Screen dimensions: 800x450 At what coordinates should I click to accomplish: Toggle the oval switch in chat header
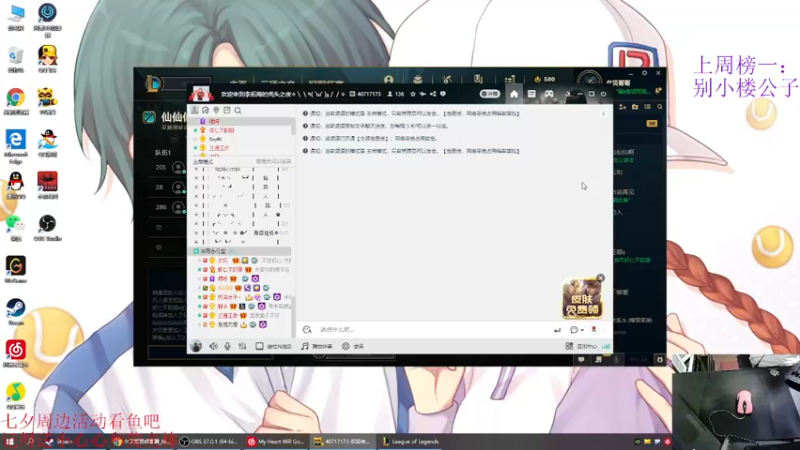pos(489,94)
